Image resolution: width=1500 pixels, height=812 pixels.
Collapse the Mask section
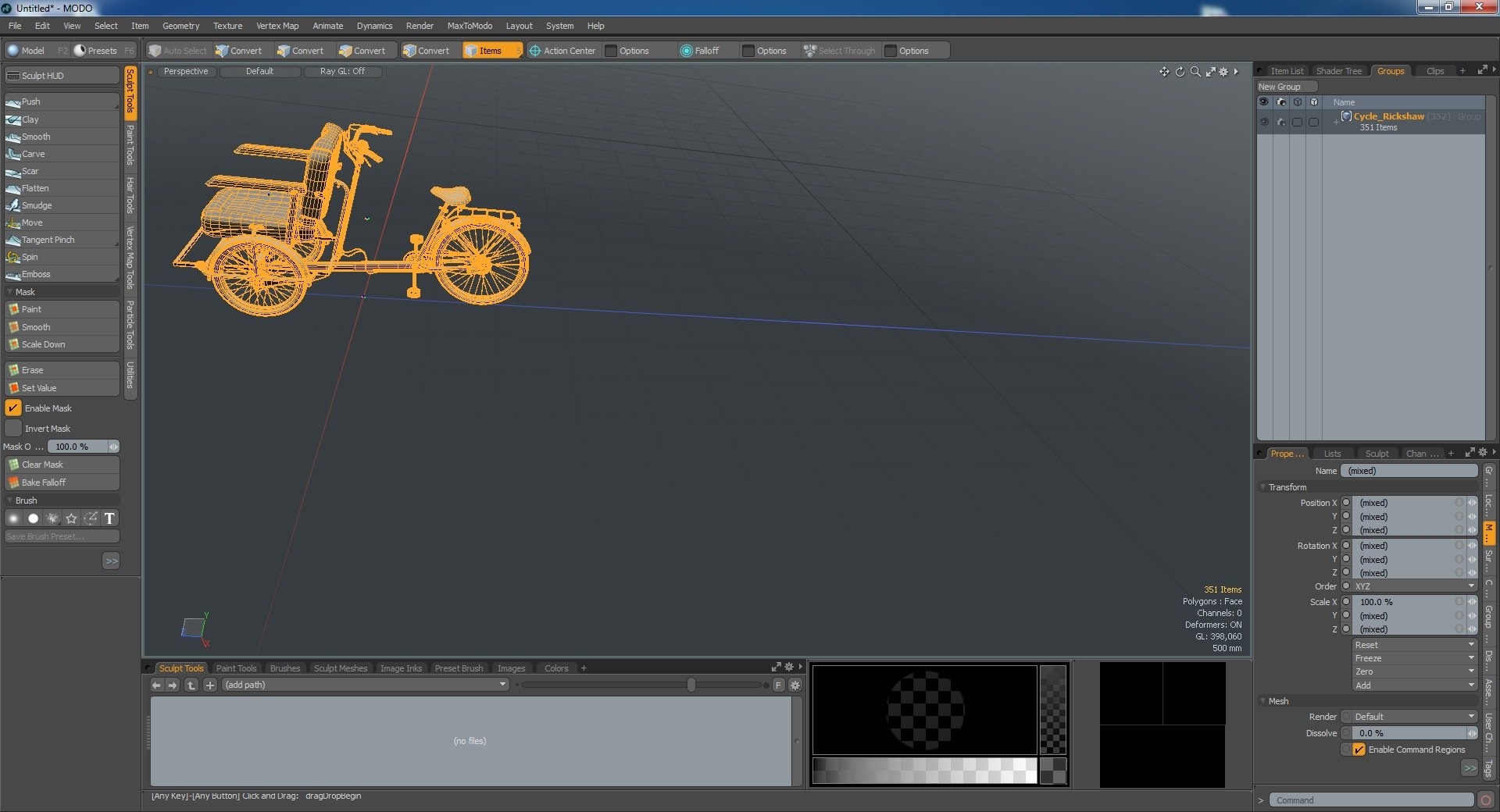point(10,292)
